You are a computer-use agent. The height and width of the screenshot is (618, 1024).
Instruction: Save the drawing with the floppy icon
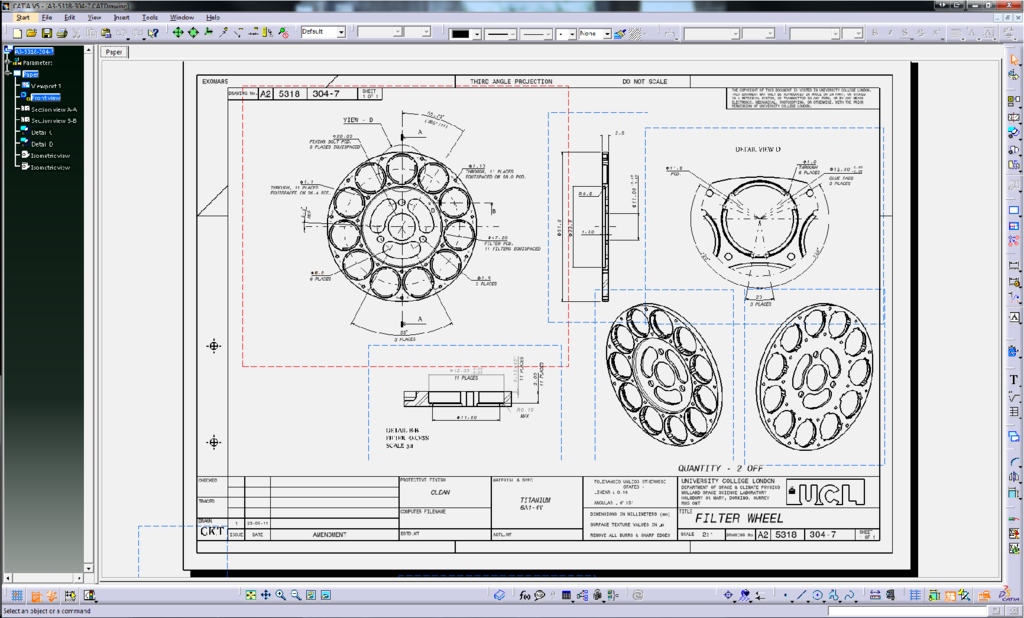click(47, 33)
